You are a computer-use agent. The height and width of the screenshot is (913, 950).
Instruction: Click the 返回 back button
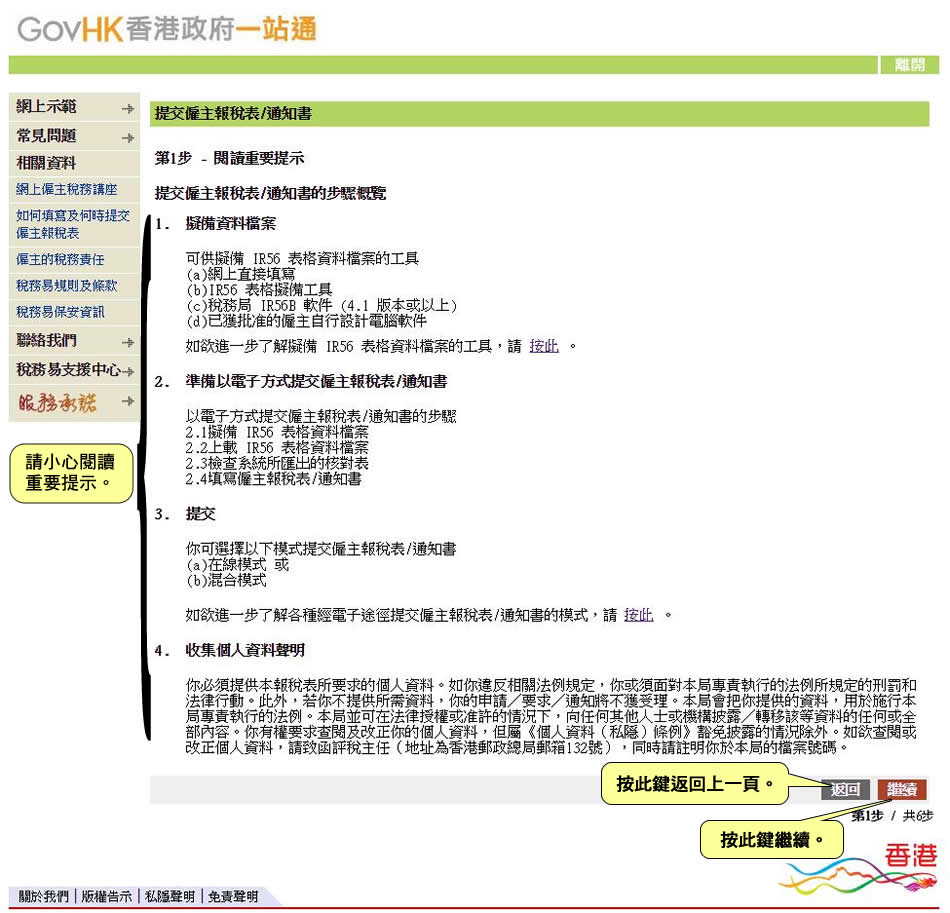(845, 789)
